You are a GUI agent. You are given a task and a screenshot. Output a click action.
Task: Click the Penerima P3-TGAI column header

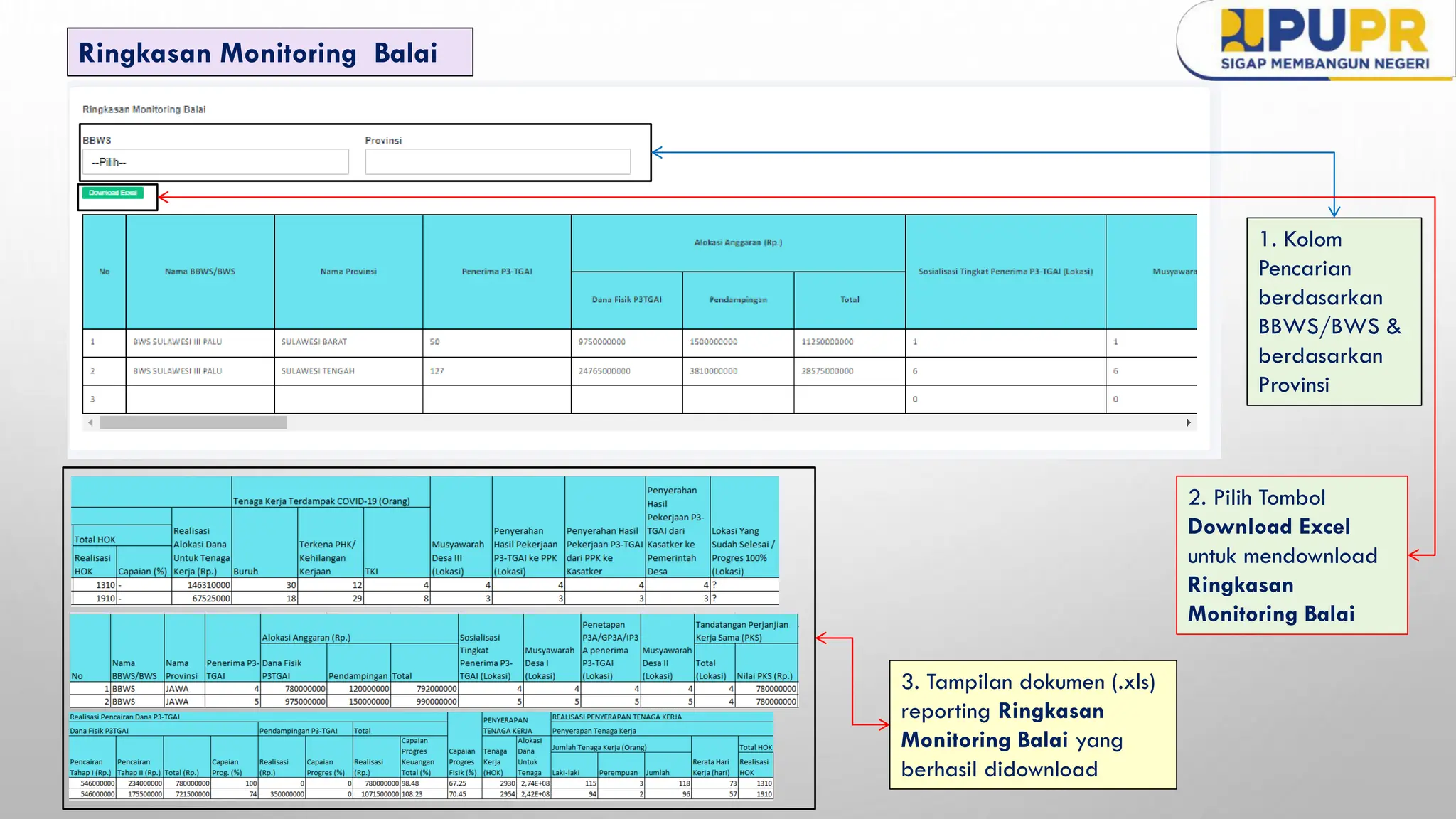[x=496, y=272]
